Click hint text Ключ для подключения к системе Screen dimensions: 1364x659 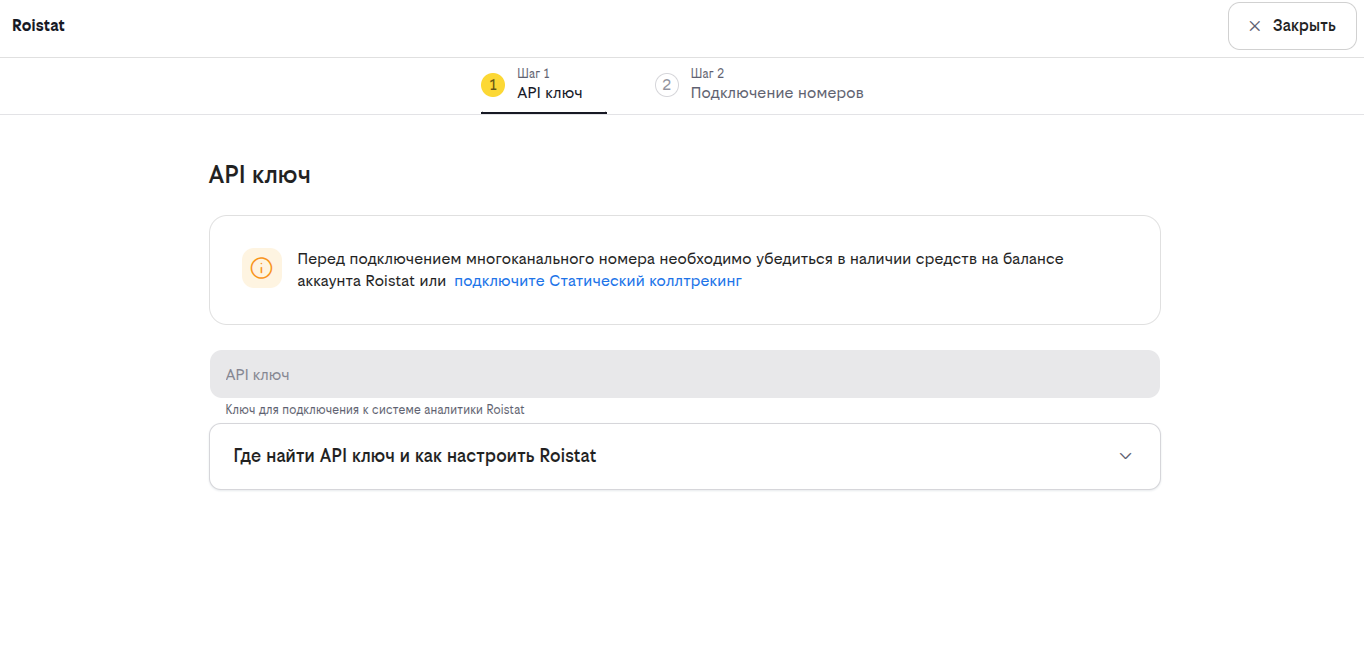(375, 409)
